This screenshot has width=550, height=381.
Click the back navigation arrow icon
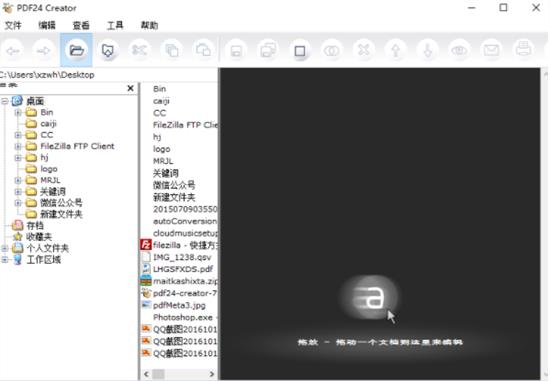14,51
